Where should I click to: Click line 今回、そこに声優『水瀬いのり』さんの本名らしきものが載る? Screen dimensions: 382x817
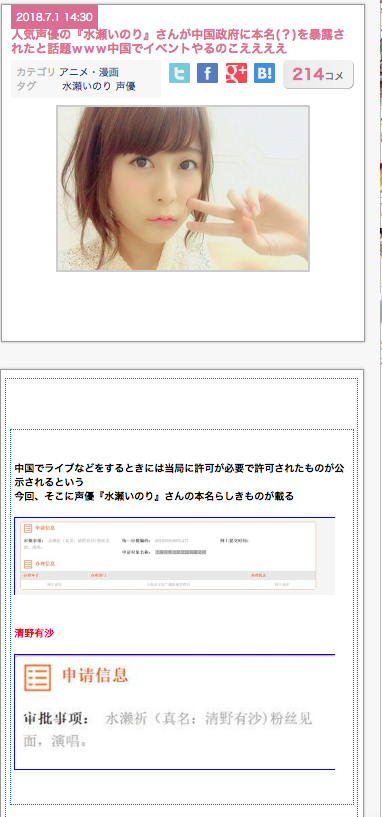pyautogui.click(x=154, y=496)
